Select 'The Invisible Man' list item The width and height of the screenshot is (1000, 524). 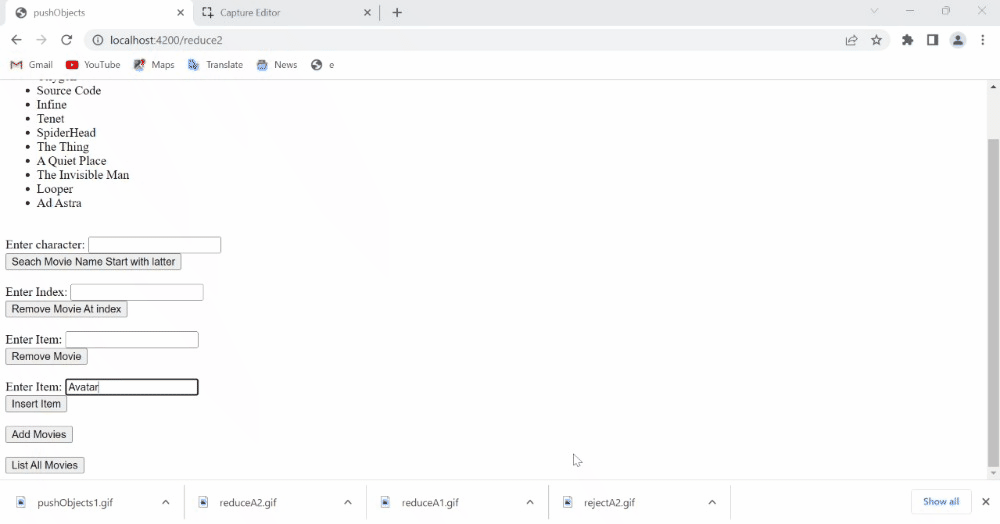83,175
